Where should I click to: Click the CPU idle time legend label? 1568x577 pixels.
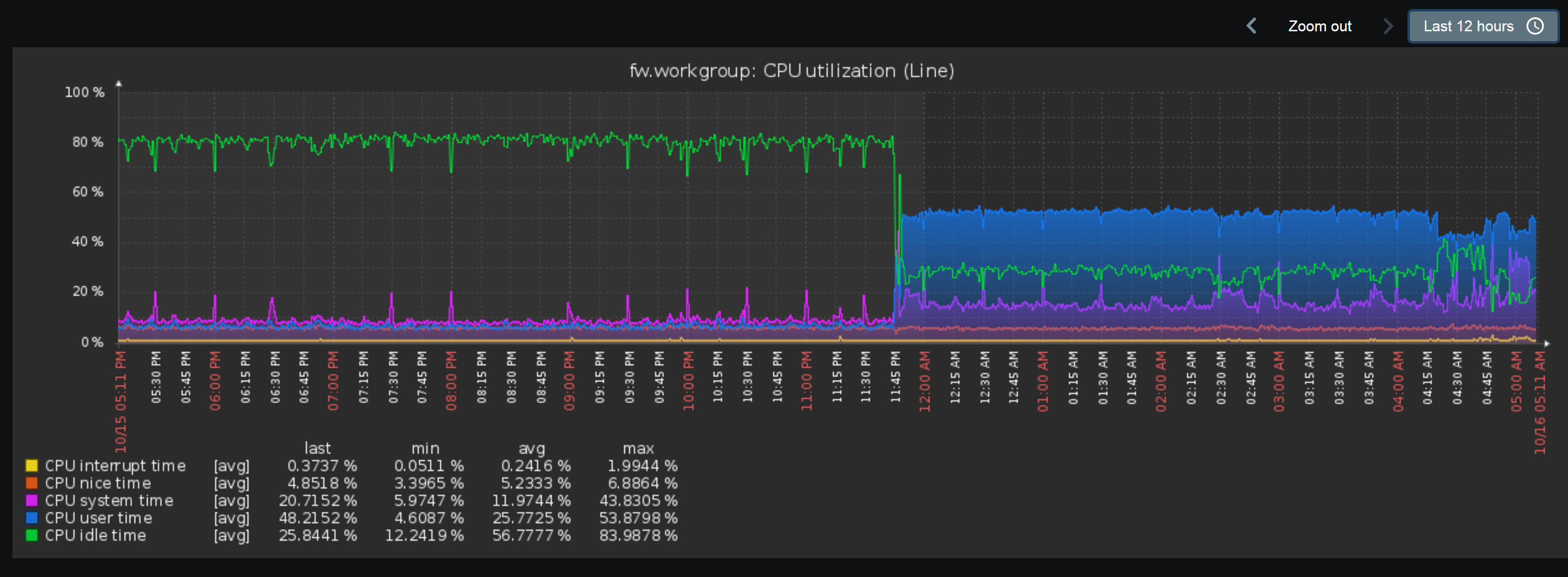point(95,536)
